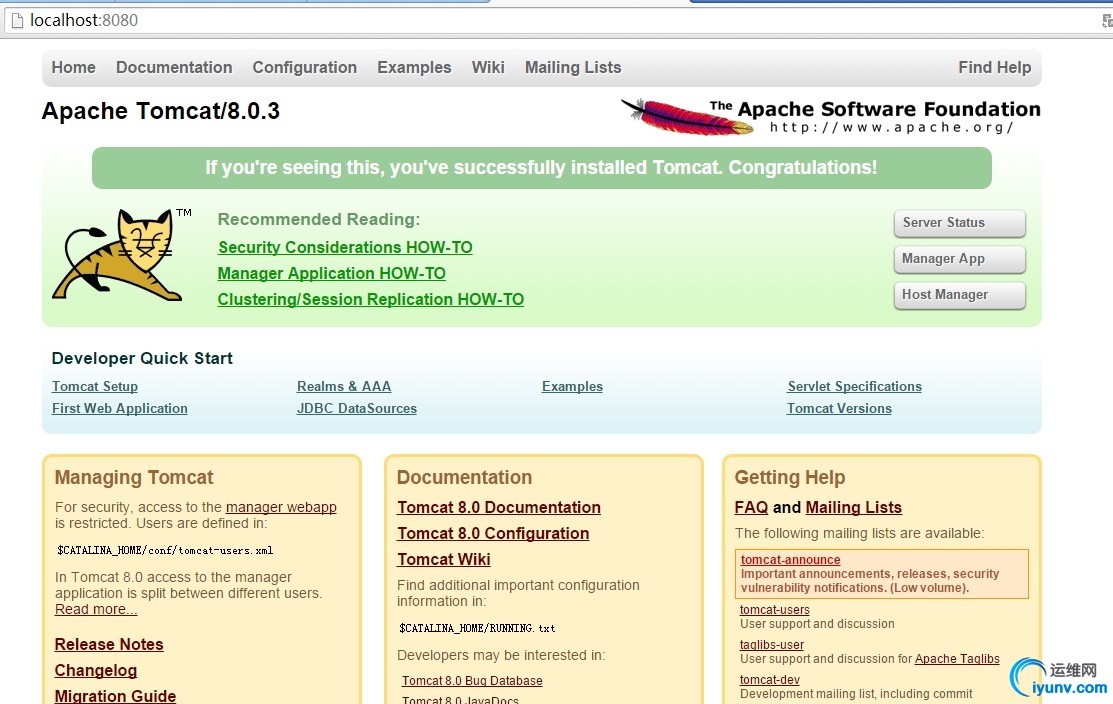The height and width of the screenshot is (704, 1113).
Task: Open the Tomcat Wiki link
Action: click(444, 560)
